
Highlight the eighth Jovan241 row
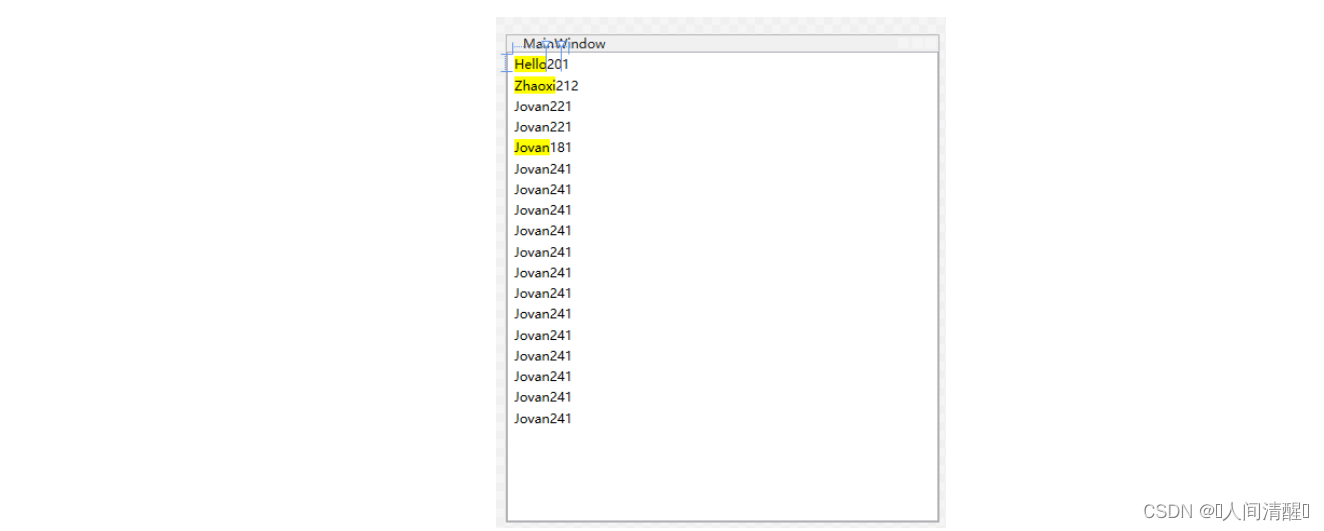tap(543, 314)
